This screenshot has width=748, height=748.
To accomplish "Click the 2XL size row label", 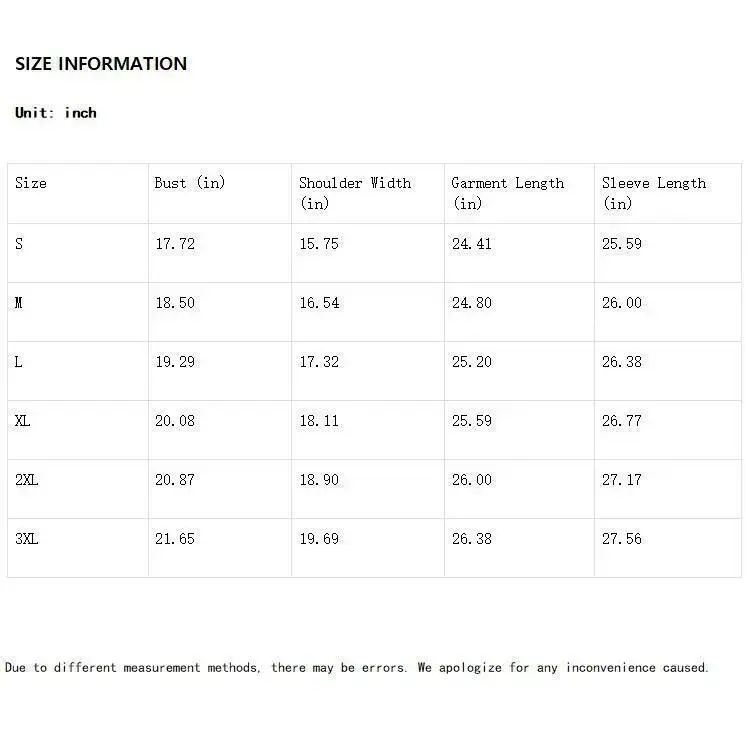I will coord(27,480).
